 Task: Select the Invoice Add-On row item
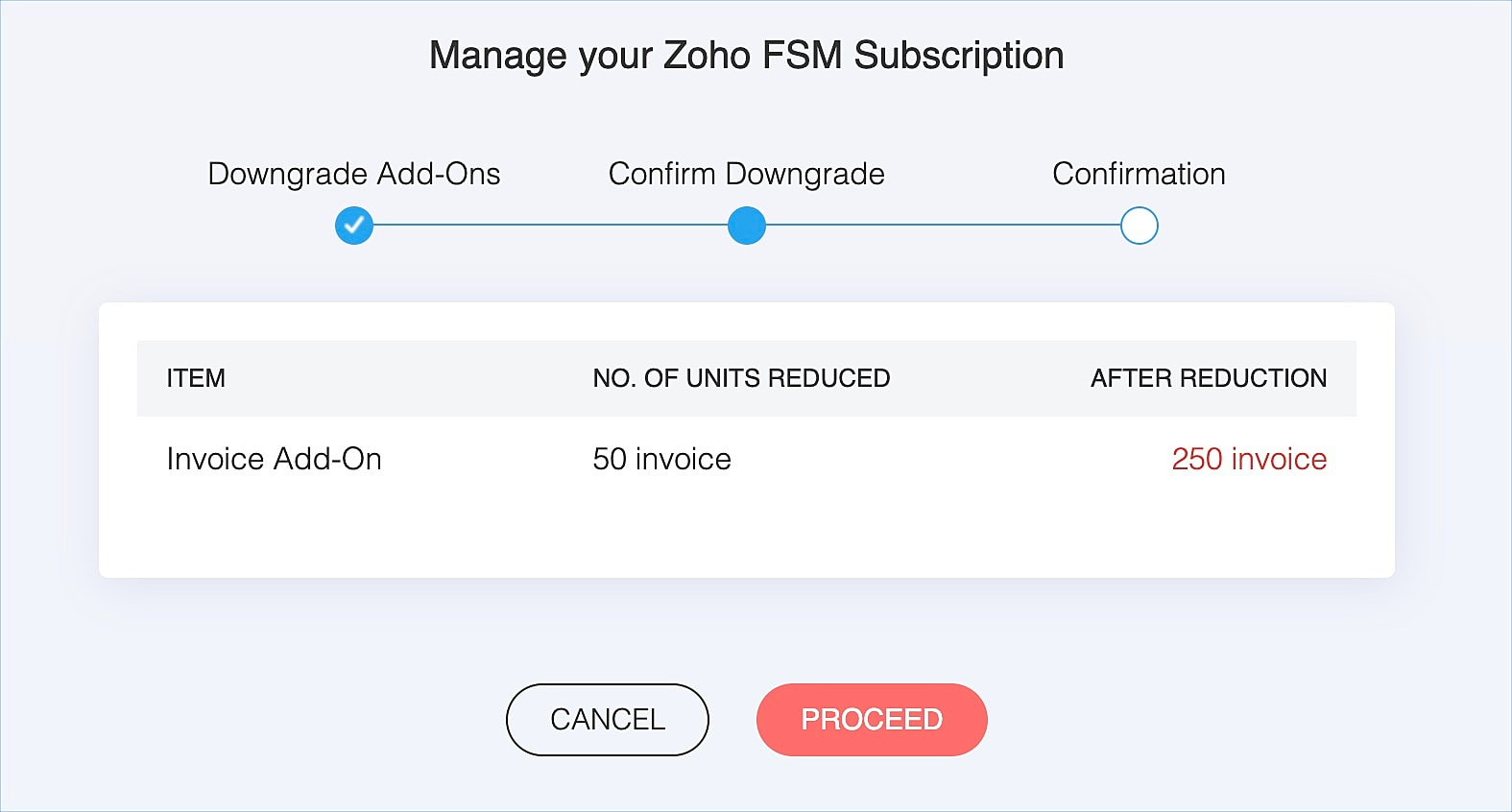(x=275, y=459)
